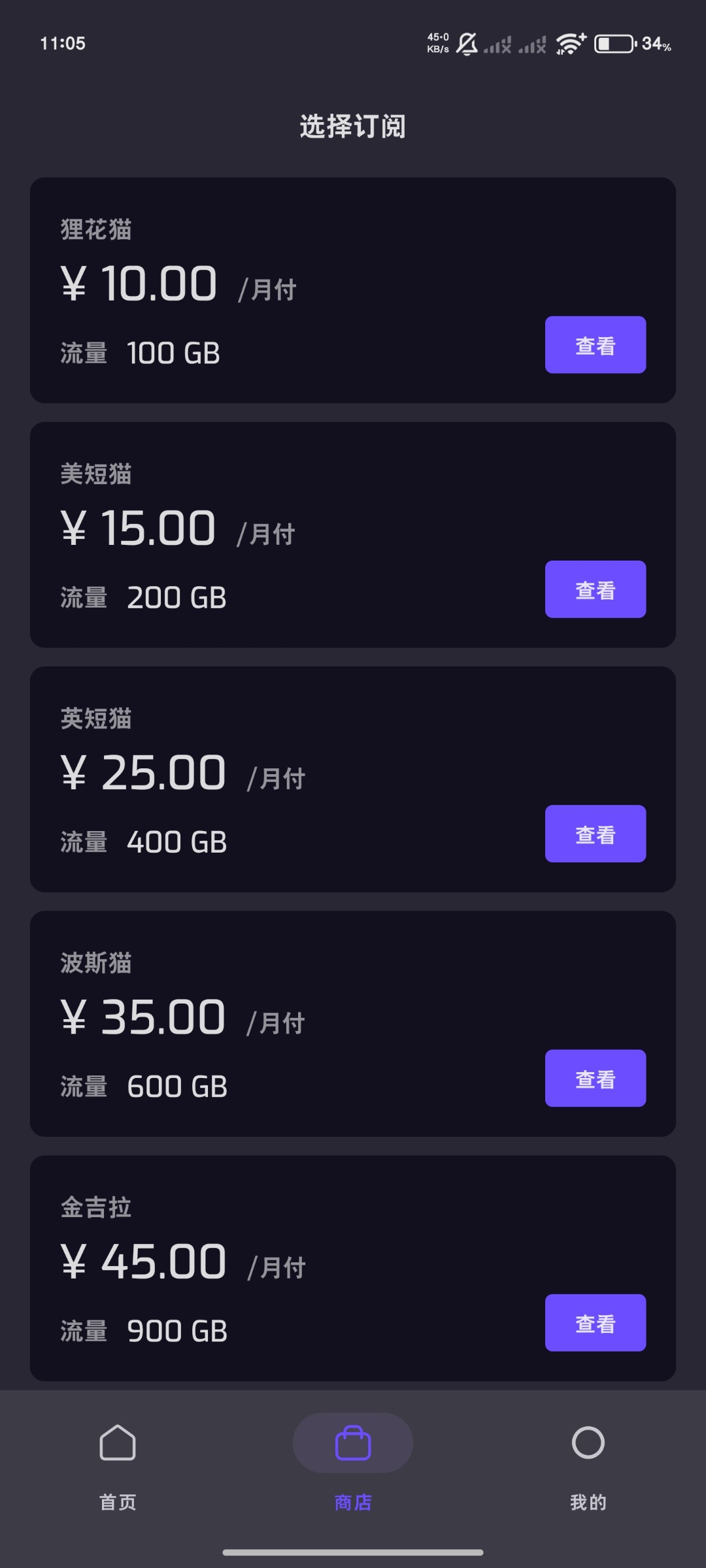Tap the Mine circle profile icon

(588, 1442)
